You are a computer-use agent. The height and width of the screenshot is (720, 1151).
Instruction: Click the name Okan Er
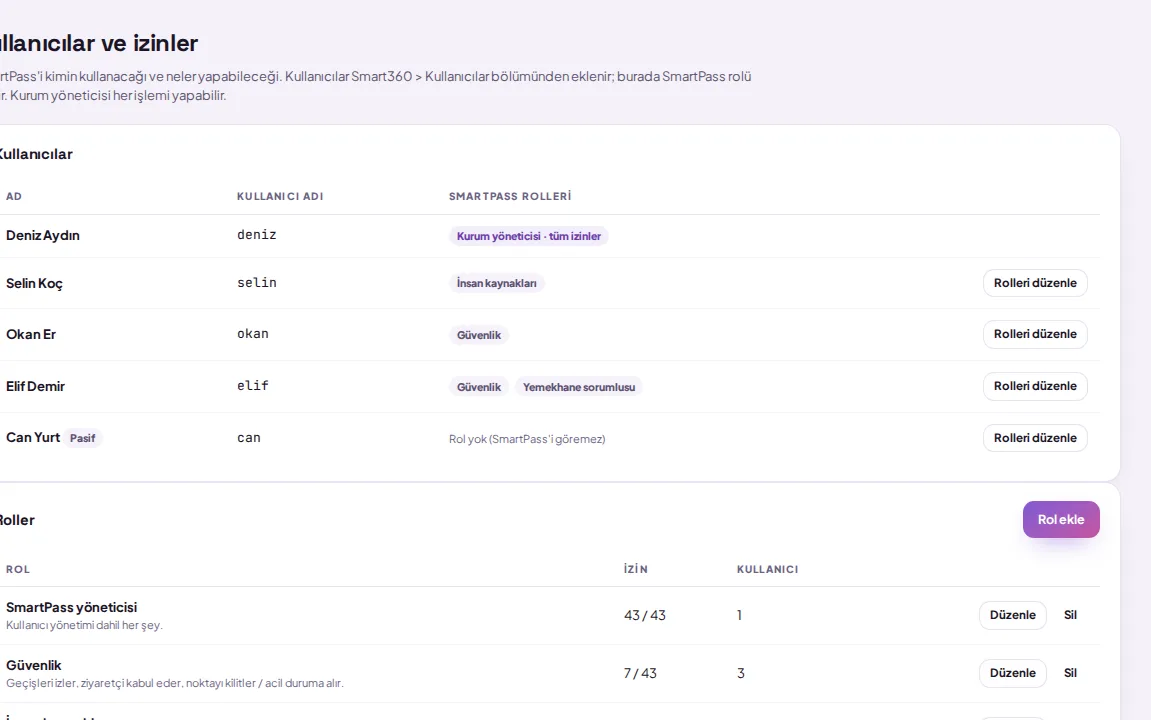(31, 334)
